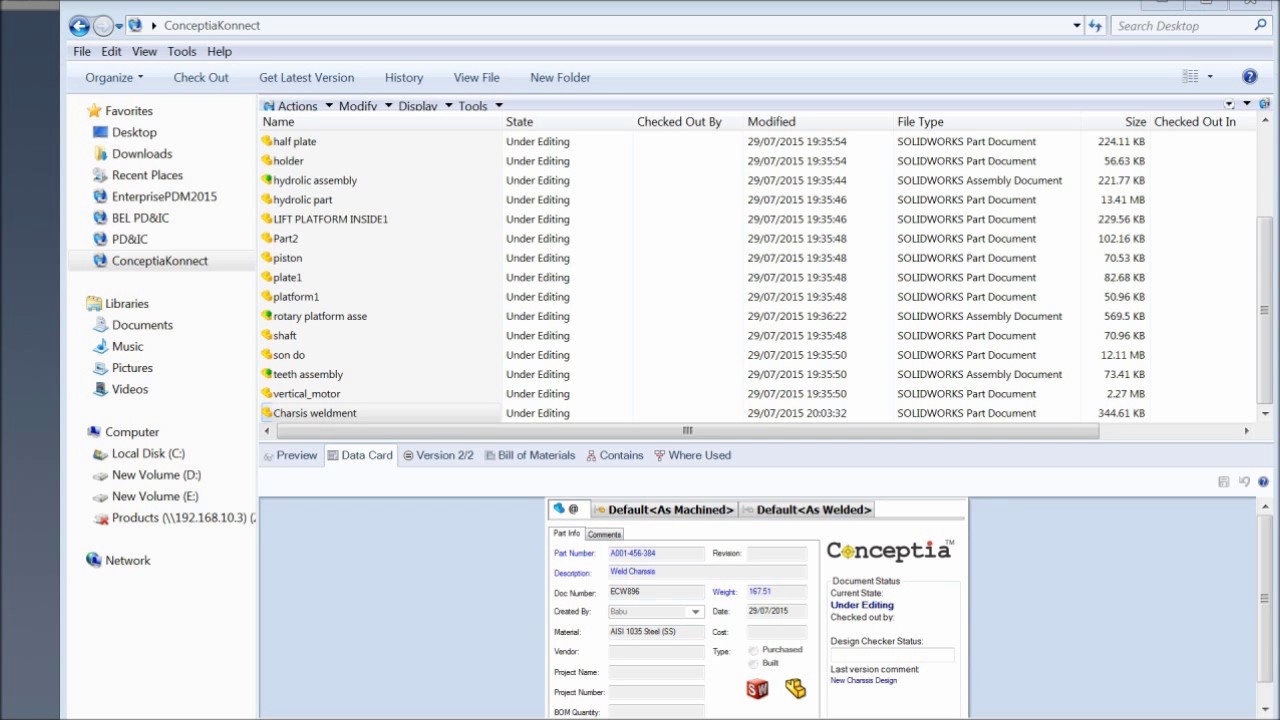Click the undo icon in data card toolbar

pyautogui.click(x=1243, y=482)
